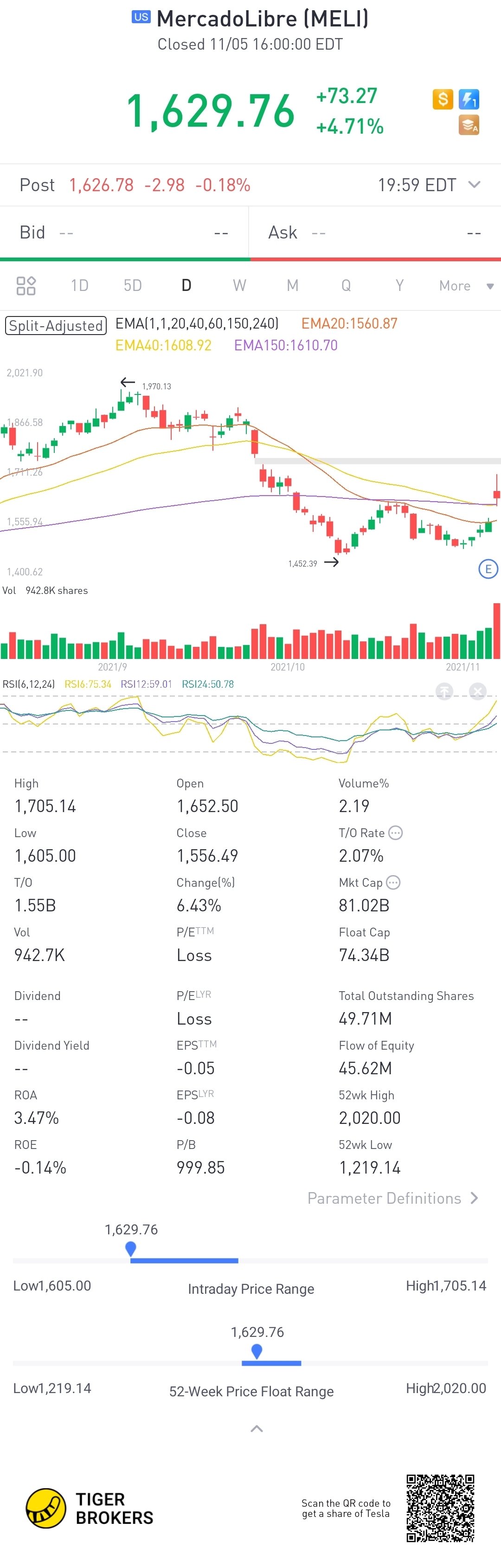Tap the earnings E marker on chart
Image resolution: width=501 pixels, height=1568 pixels.
point(488,569)
